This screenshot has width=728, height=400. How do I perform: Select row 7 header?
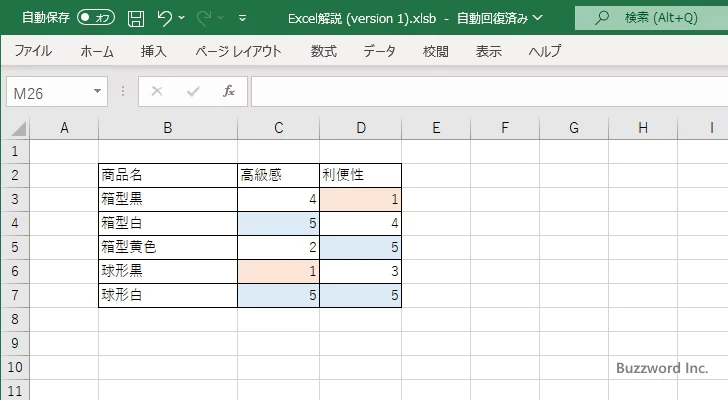(15, 295)
